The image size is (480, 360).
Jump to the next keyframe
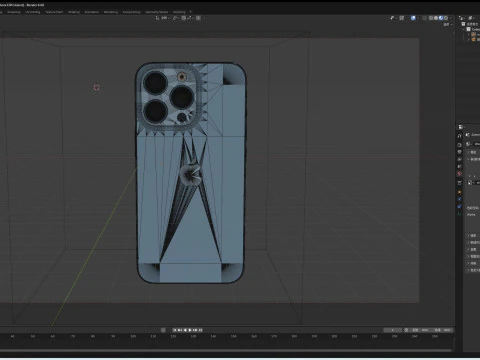pyautogui.click(x=195, y=330)
